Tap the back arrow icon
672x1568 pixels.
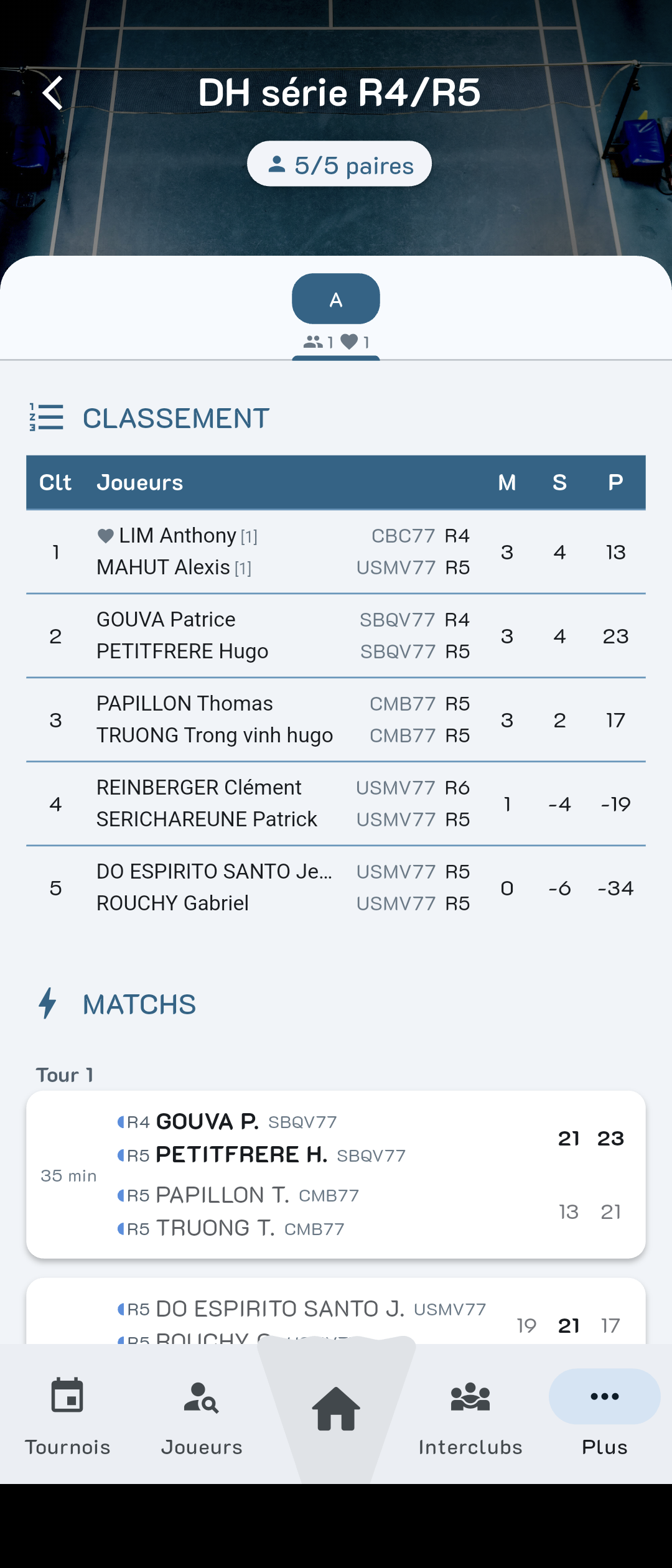click(53, 93)
